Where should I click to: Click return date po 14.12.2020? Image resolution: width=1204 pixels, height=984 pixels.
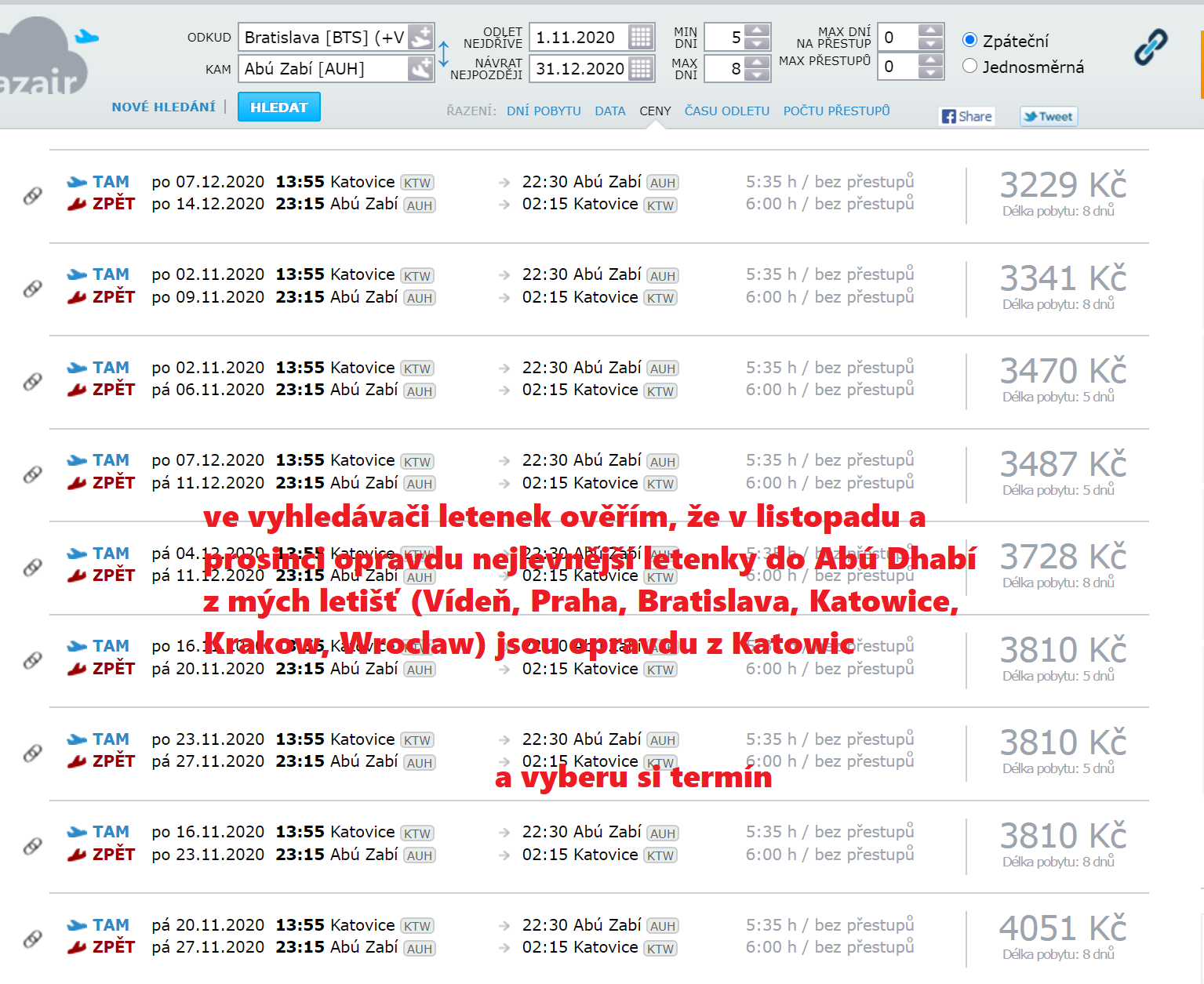[x=208, y=204]
